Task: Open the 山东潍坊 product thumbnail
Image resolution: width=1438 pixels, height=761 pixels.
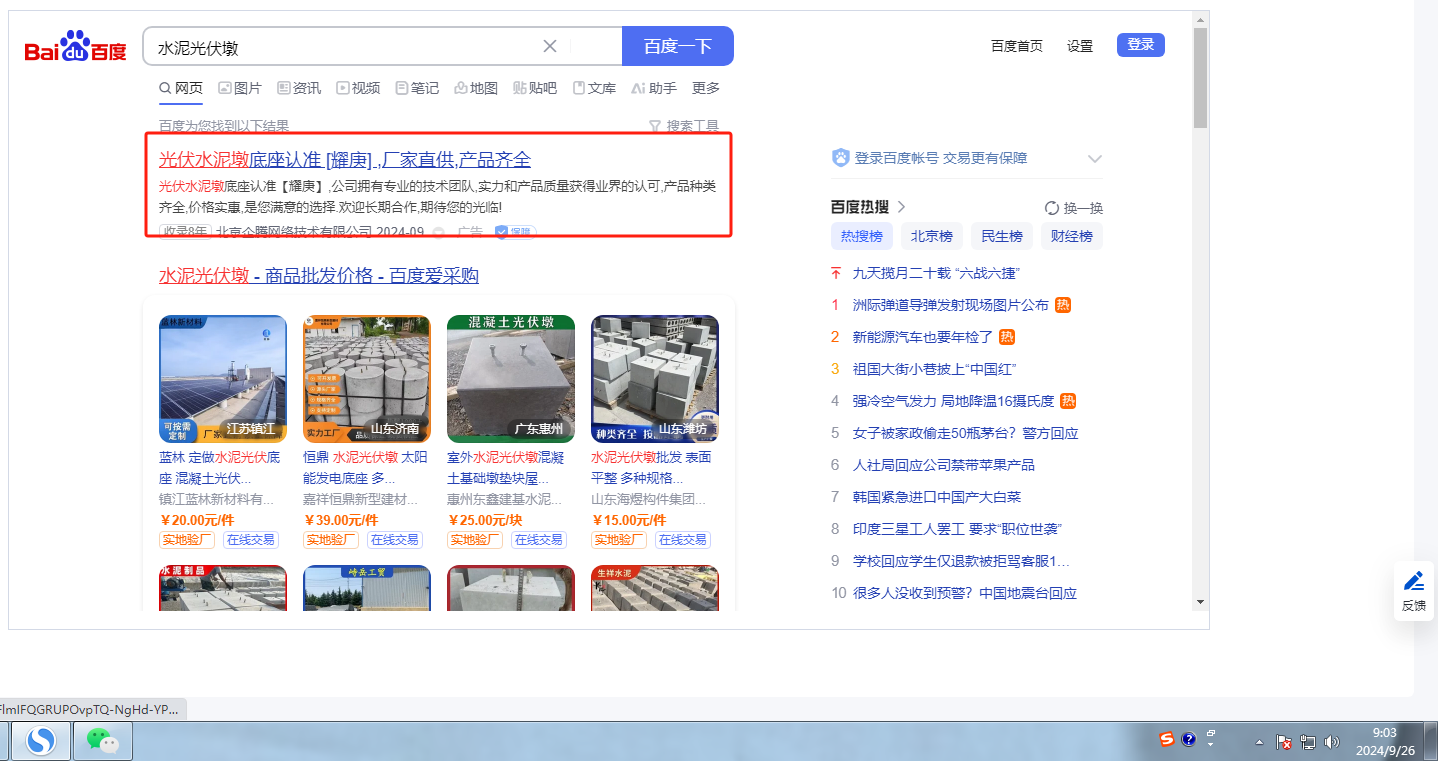Action: coord(655,379)
